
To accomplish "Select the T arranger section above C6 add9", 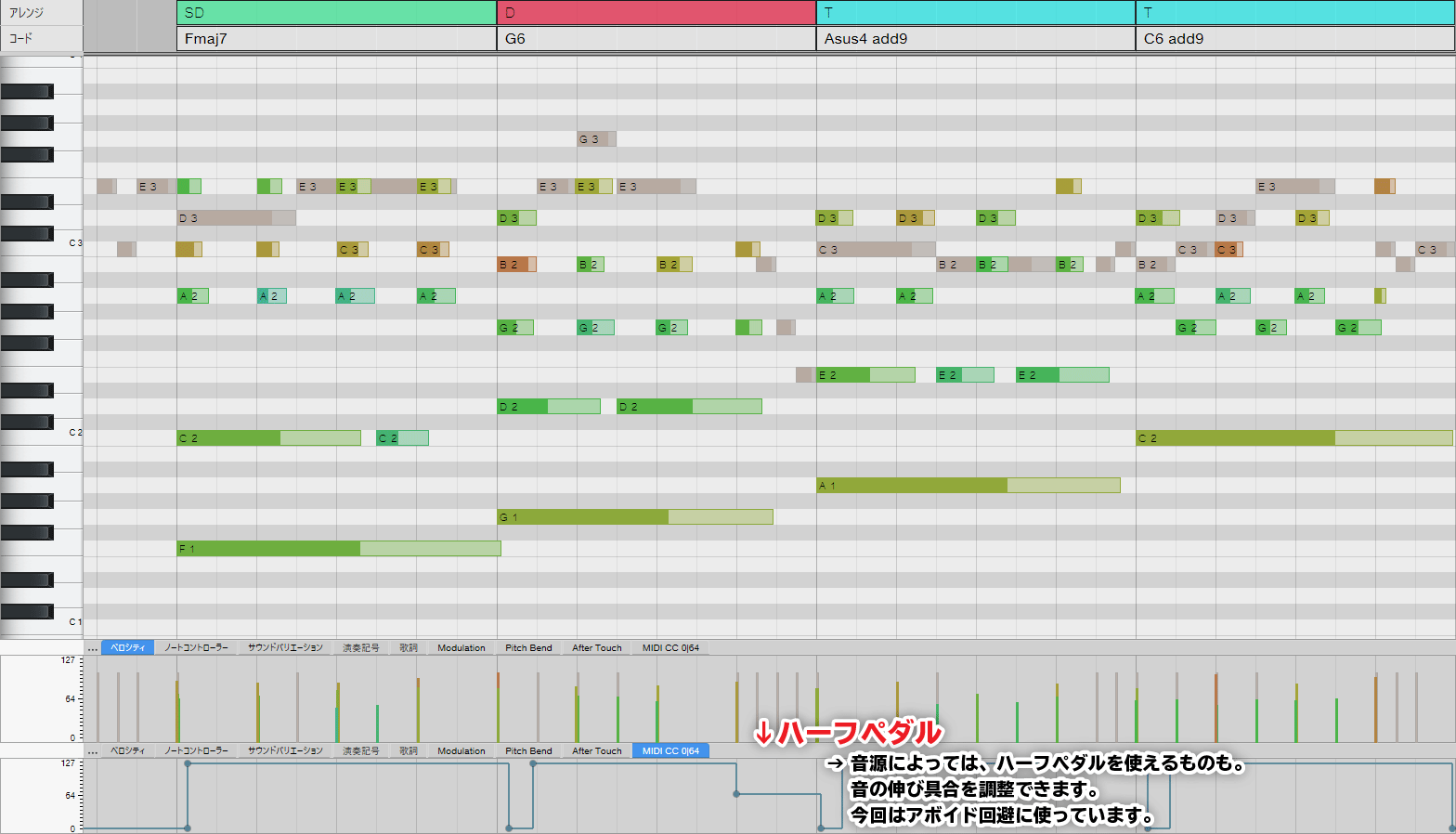I will pos(1295,13).
